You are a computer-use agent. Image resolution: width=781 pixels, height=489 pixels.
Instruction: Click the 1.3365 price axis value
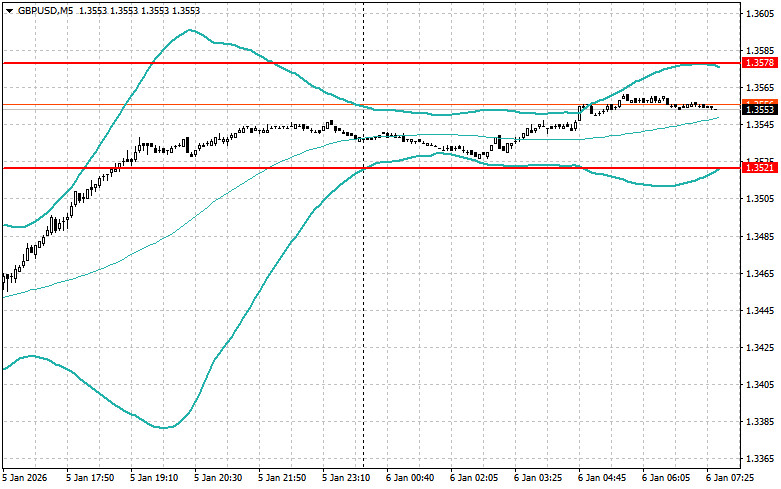(761, 459)
